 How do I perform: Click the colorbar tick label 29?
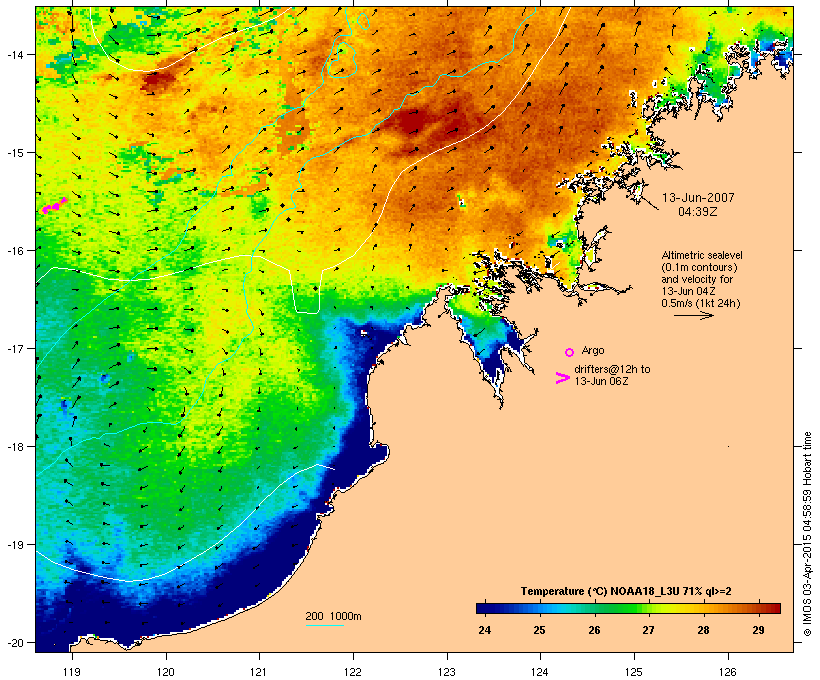click(758, 630)
